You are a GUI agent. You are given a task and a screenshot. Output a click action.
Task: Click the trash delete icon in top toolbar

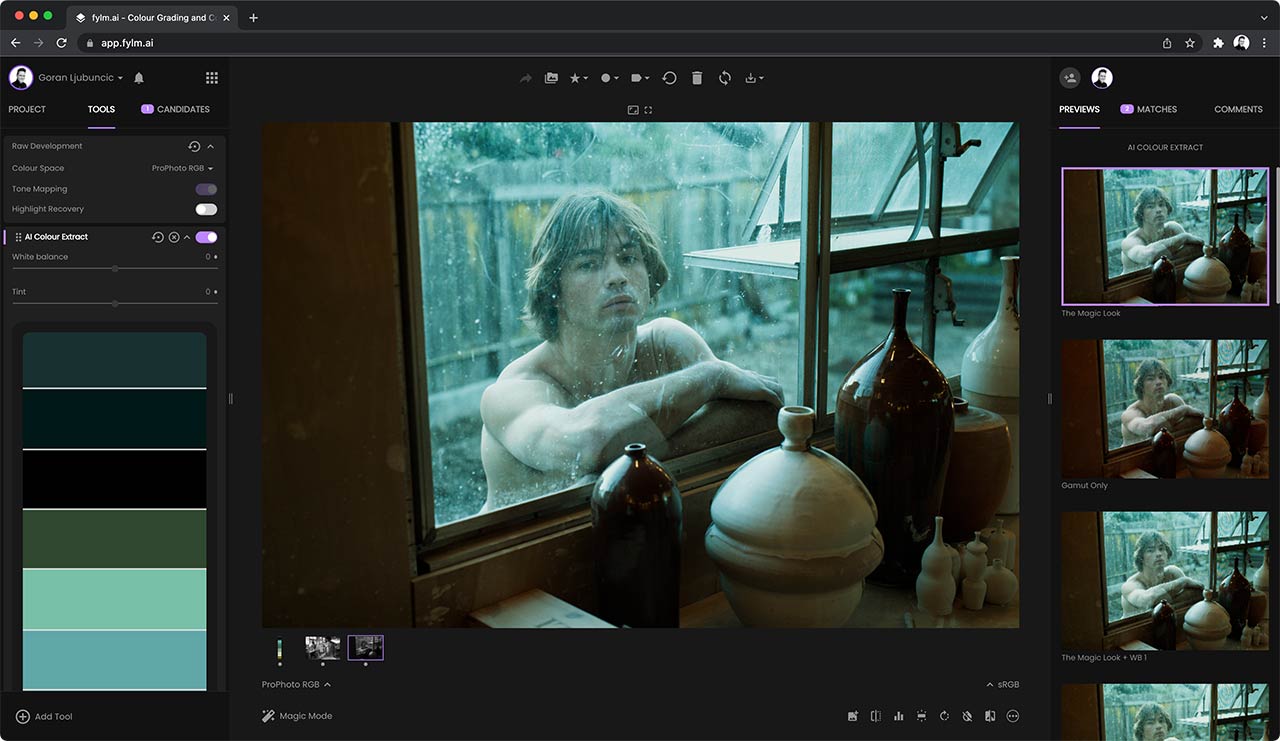696,77
